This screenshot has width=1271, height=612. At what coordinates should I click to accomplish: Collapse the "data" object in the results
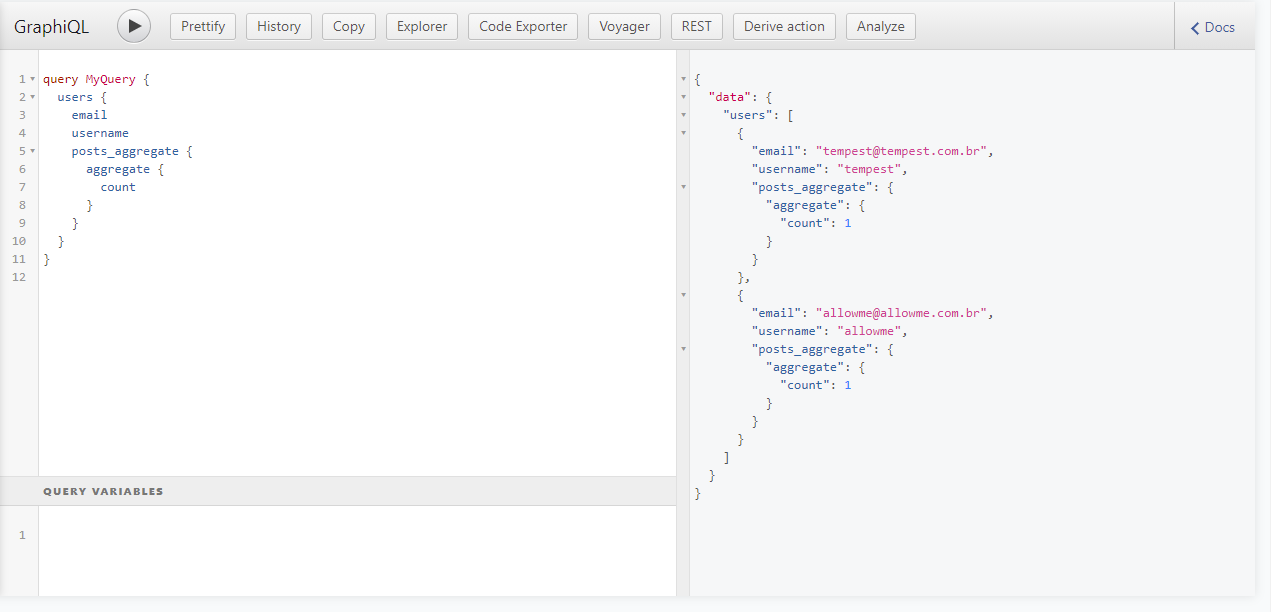click(684, 97)
